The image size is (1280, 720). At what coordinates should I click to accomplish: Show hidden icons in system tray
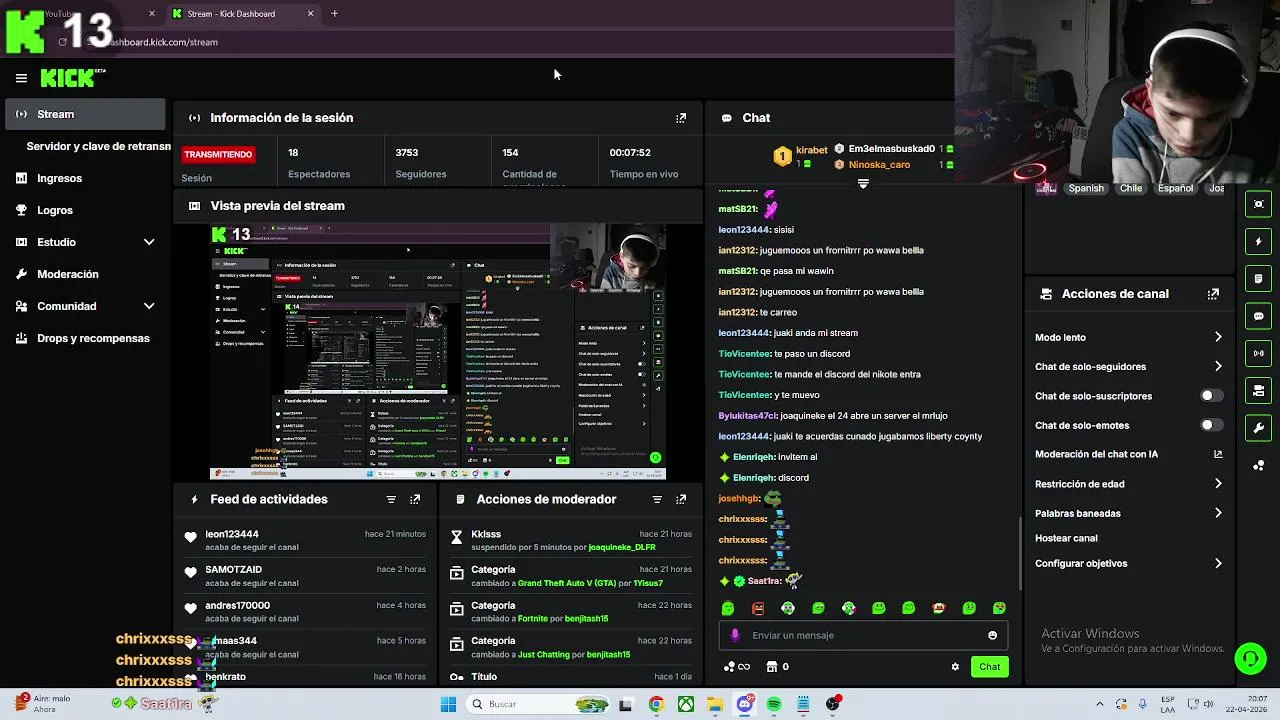point(1100,704)
